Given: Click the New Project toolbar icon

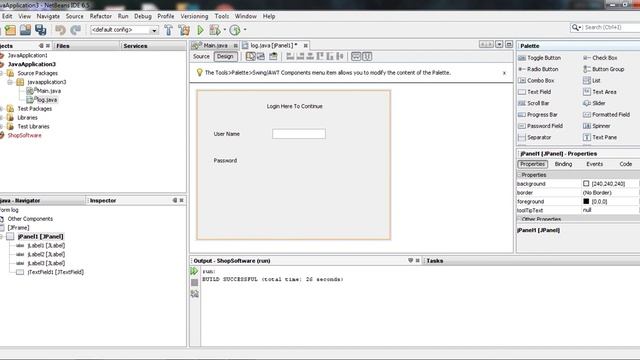Looking at the screenshot, I should pyautogui.click(x=10, y=30).
